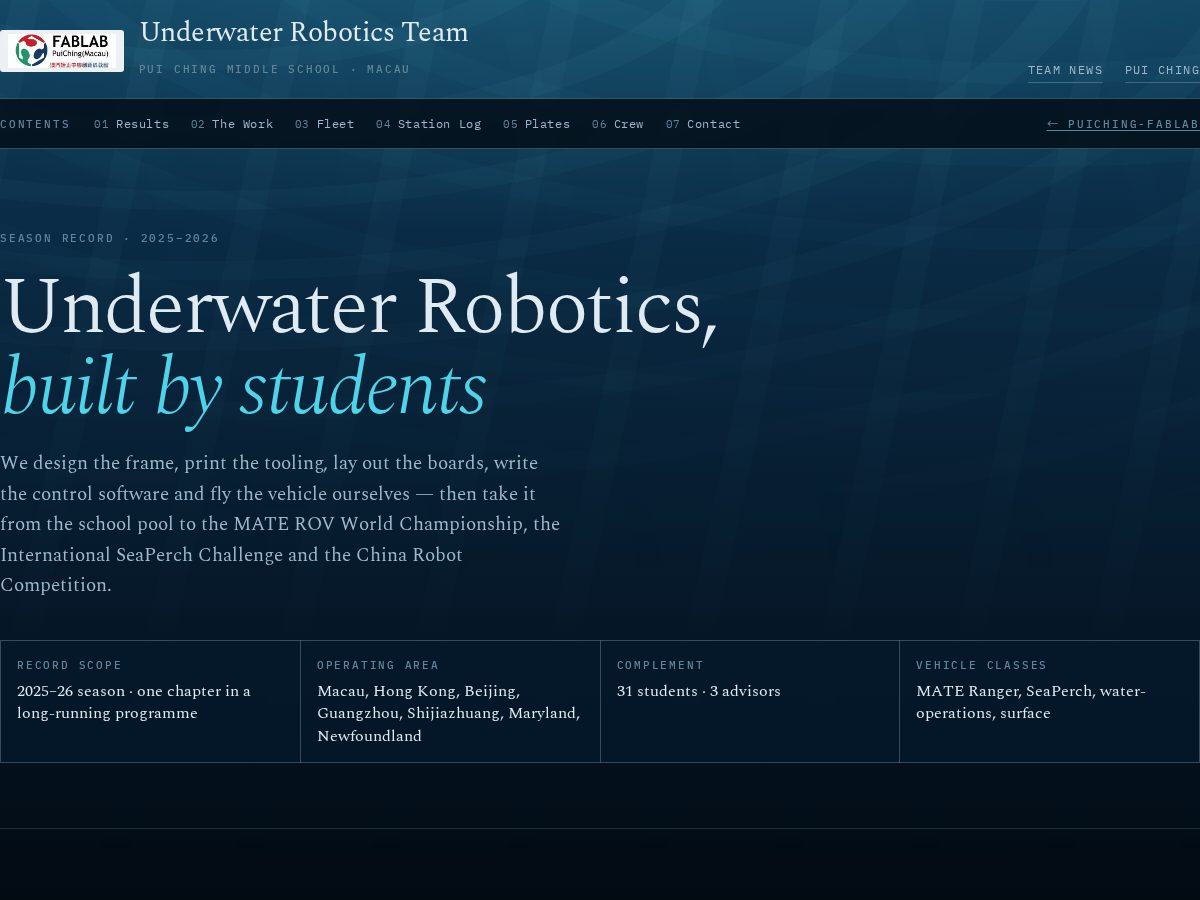Open the Underwater Robotics Team title link
The width and height of the screenshot is (1200, 900).
click(304, 32)
